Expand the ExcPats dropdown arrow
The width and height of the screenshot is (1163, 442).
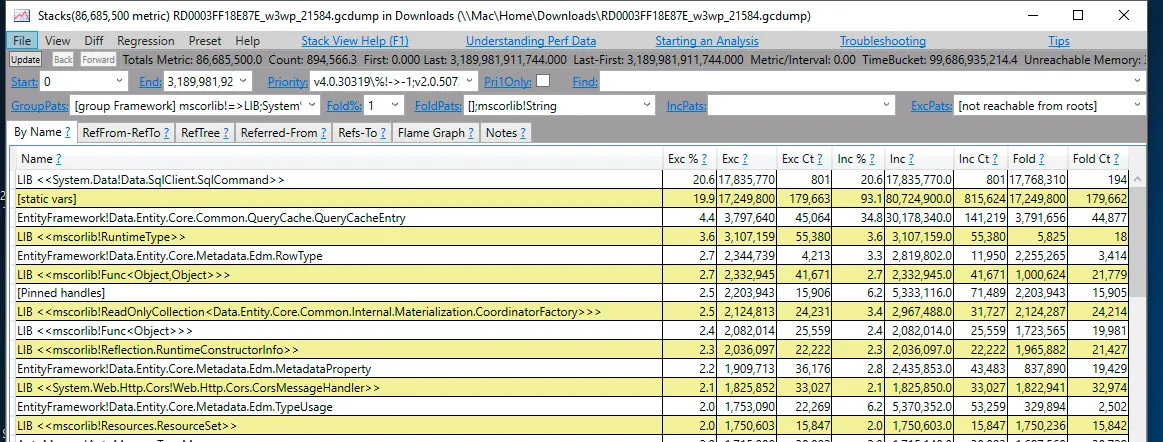click(1137, 106)
